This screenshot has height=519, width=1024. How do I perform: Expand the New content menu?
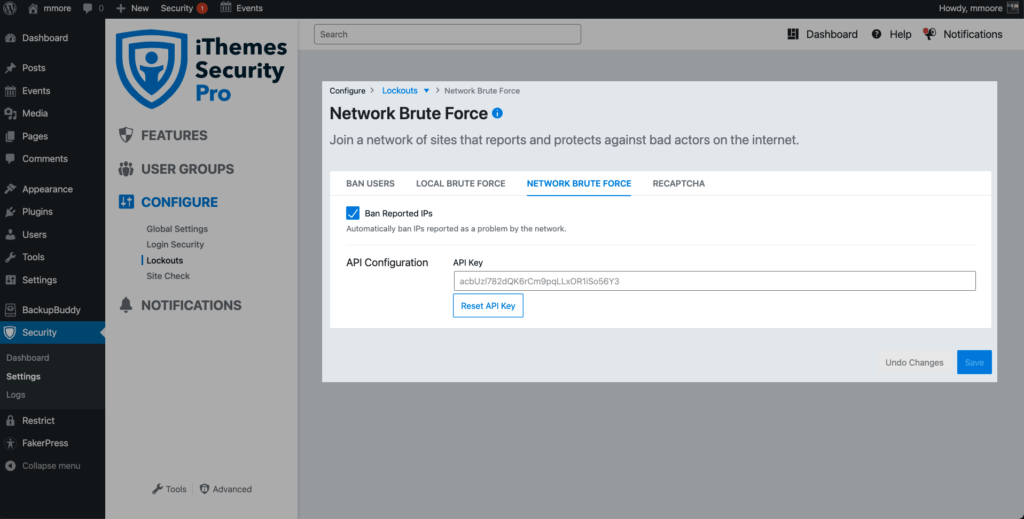[x=133, y=8]
